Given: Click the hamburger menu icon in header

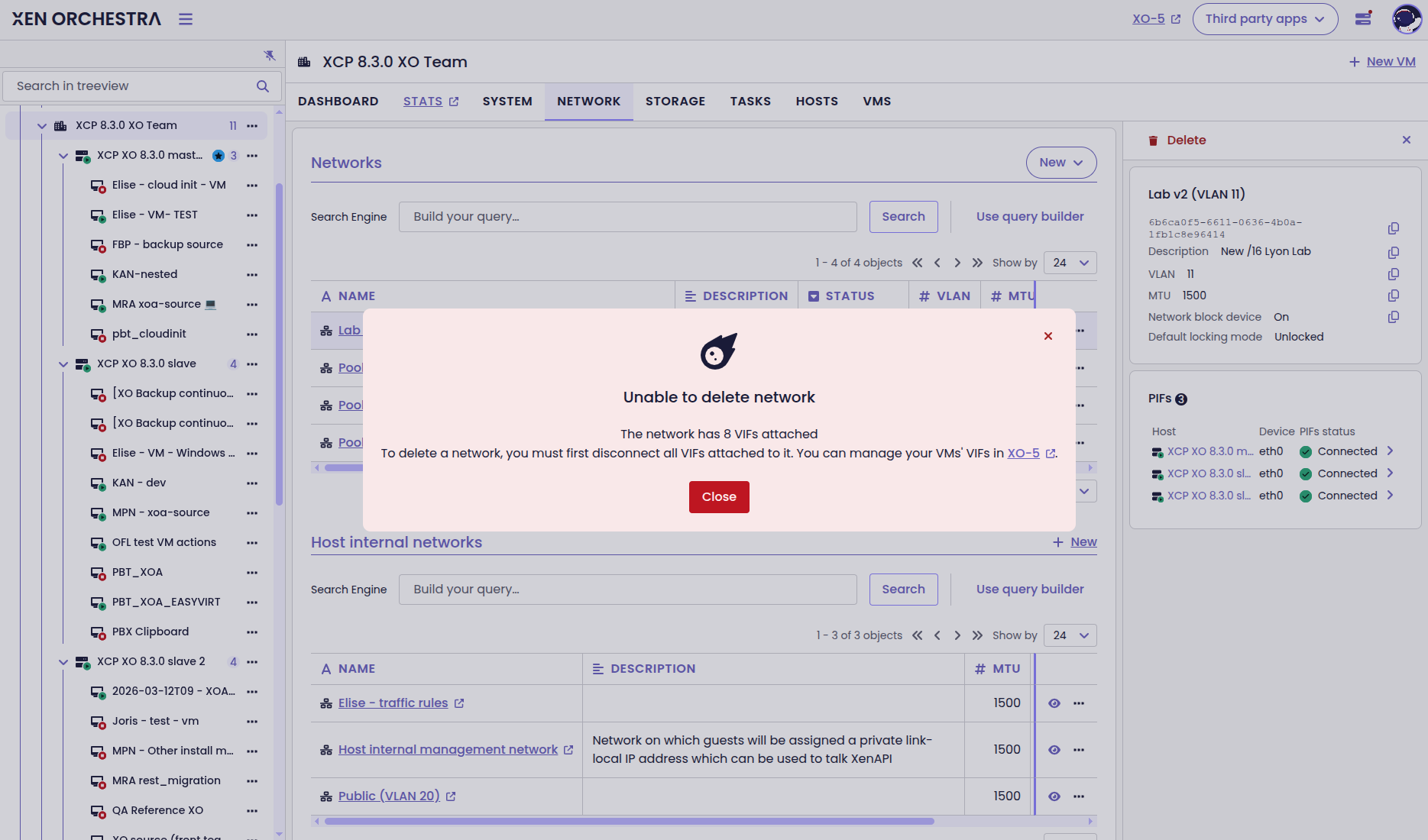Looking at the screenshot, I should [186, 19].
